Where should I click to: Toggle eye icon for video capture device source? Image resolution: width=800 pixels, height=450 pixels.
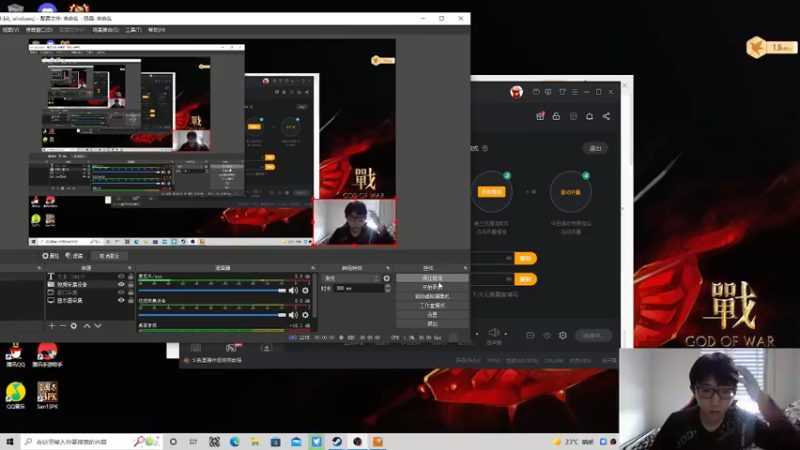121,284
